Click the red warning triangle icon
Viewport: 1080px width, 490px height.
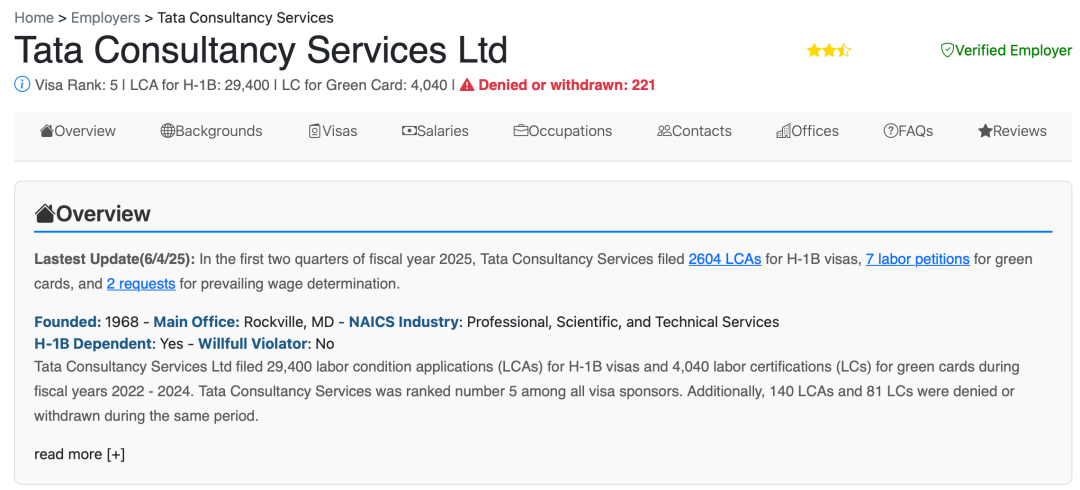467,85
